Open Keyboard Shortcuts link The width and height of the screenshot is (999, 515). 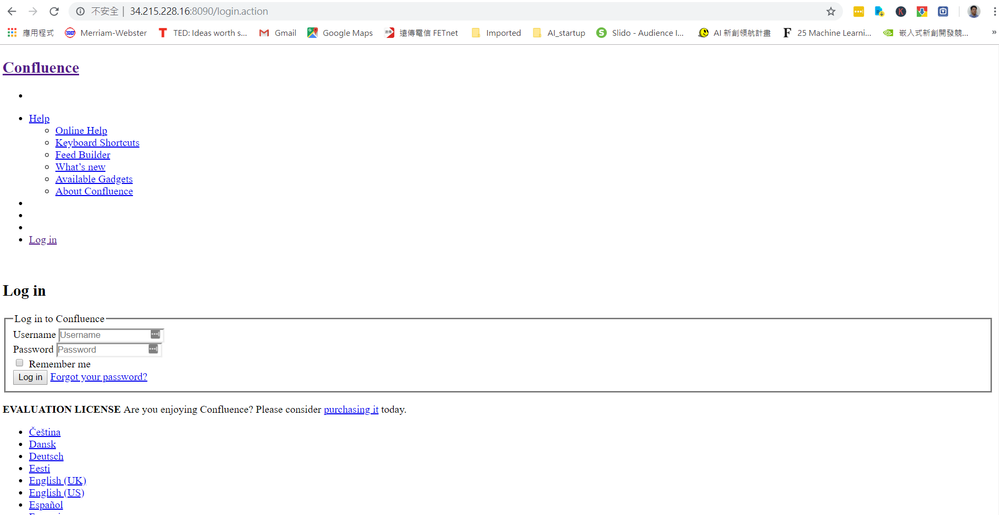(97, 143)
